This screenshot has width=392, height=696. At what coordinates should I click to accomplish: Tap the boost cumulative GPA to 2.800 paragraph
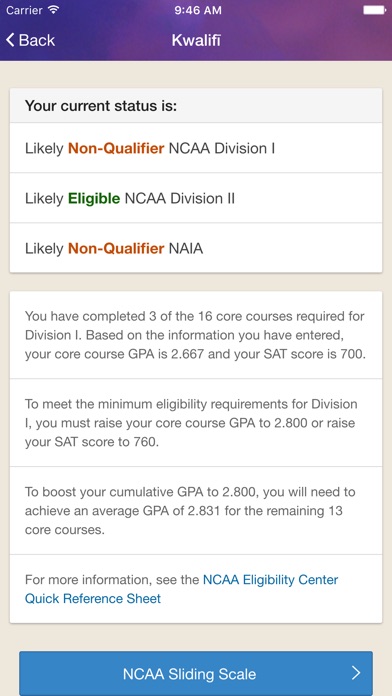(196, 510)
